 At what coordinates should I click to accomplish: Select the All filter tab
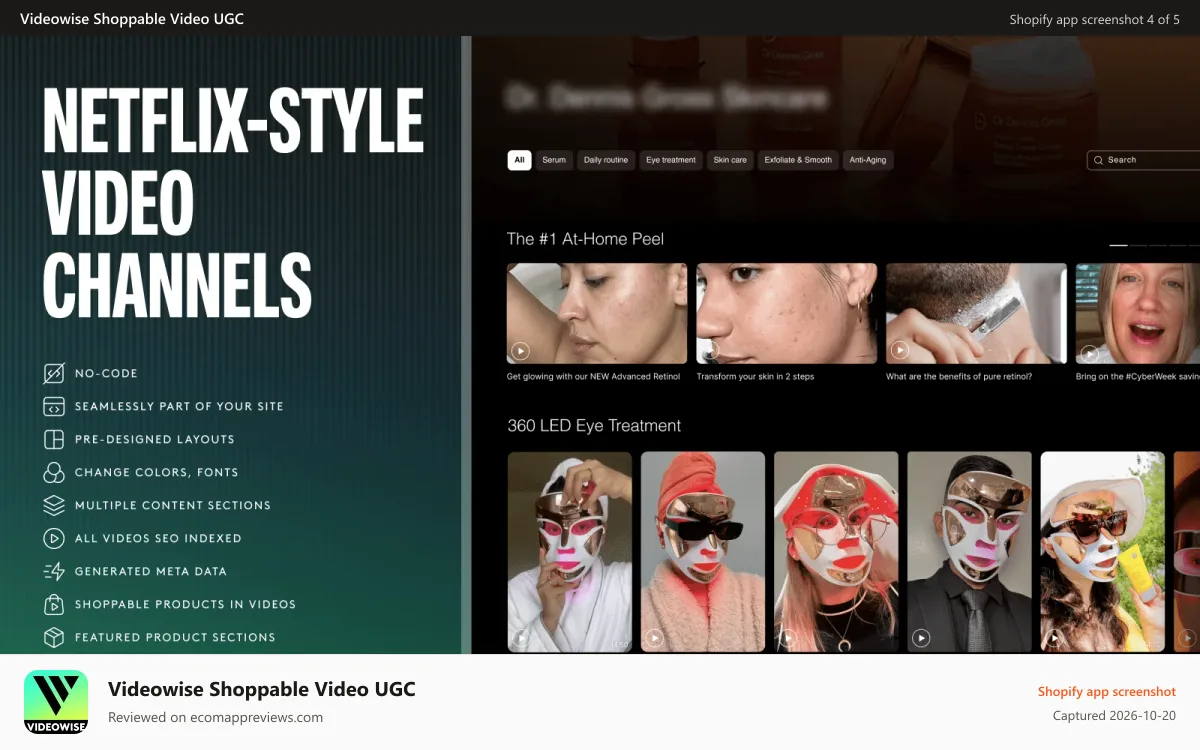[519, 160]
